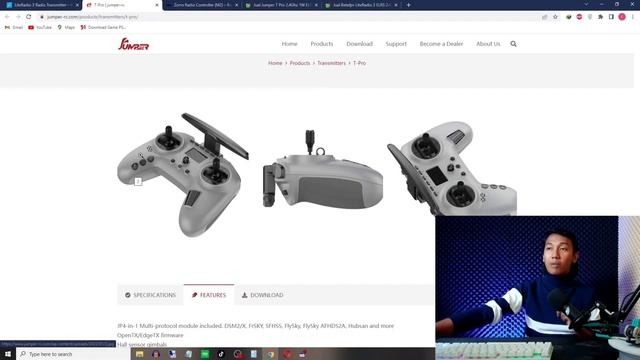This screenshot has width=640, height=360.
Task: Open the About Us menu item
Action: 488,44
